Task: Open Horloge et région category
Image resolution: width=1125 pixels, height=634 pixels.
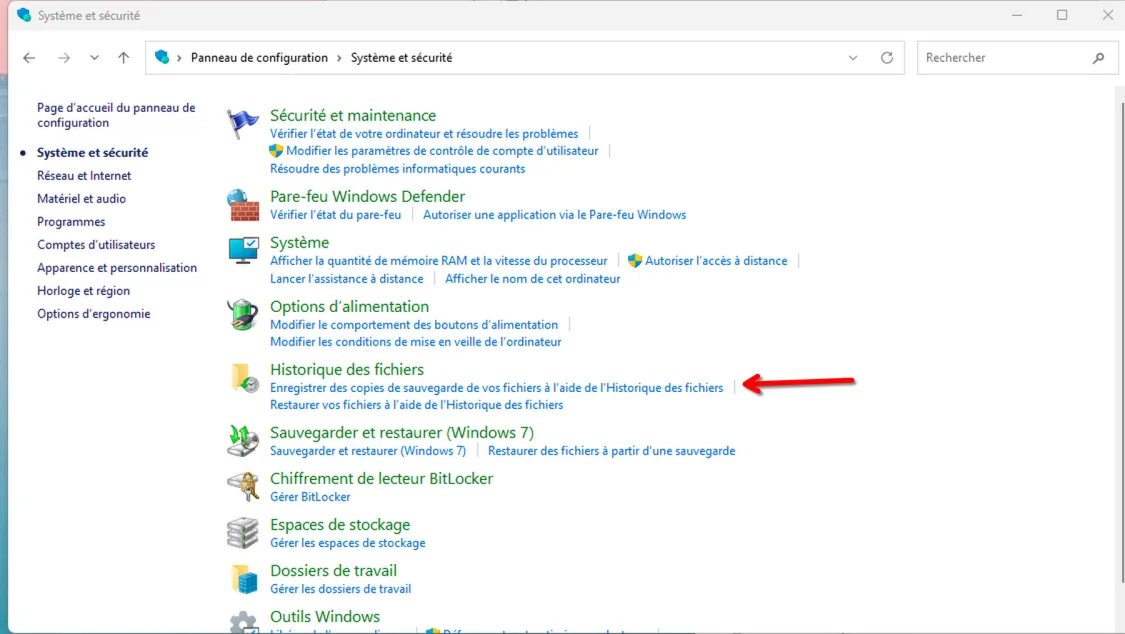Action: (83, 290)
